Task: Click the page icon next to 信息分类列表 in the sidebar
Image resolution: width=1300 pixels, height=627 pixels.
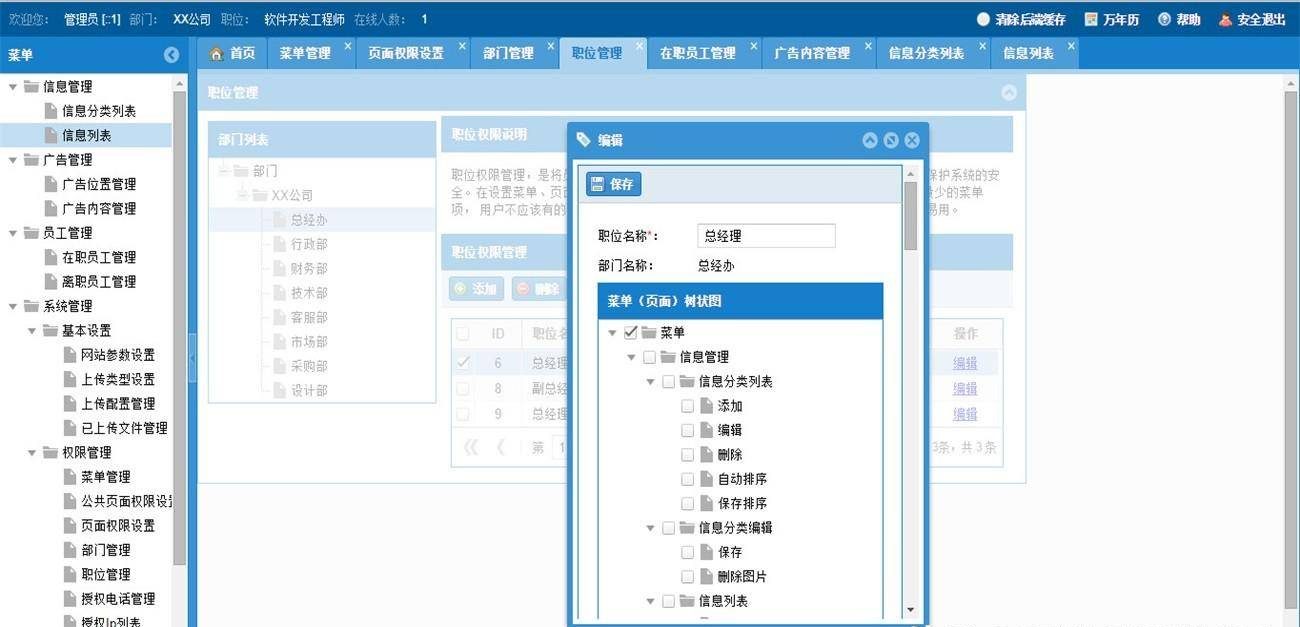Action: coord(51,111)
